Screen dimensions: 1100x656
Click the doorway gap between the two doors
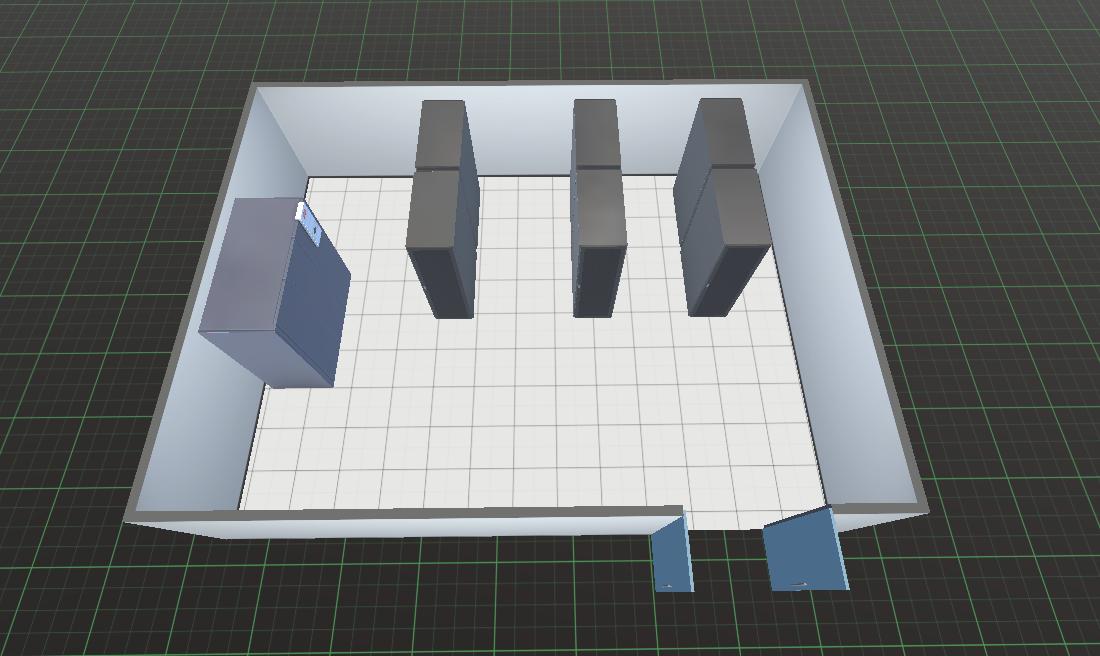[725, 518]
